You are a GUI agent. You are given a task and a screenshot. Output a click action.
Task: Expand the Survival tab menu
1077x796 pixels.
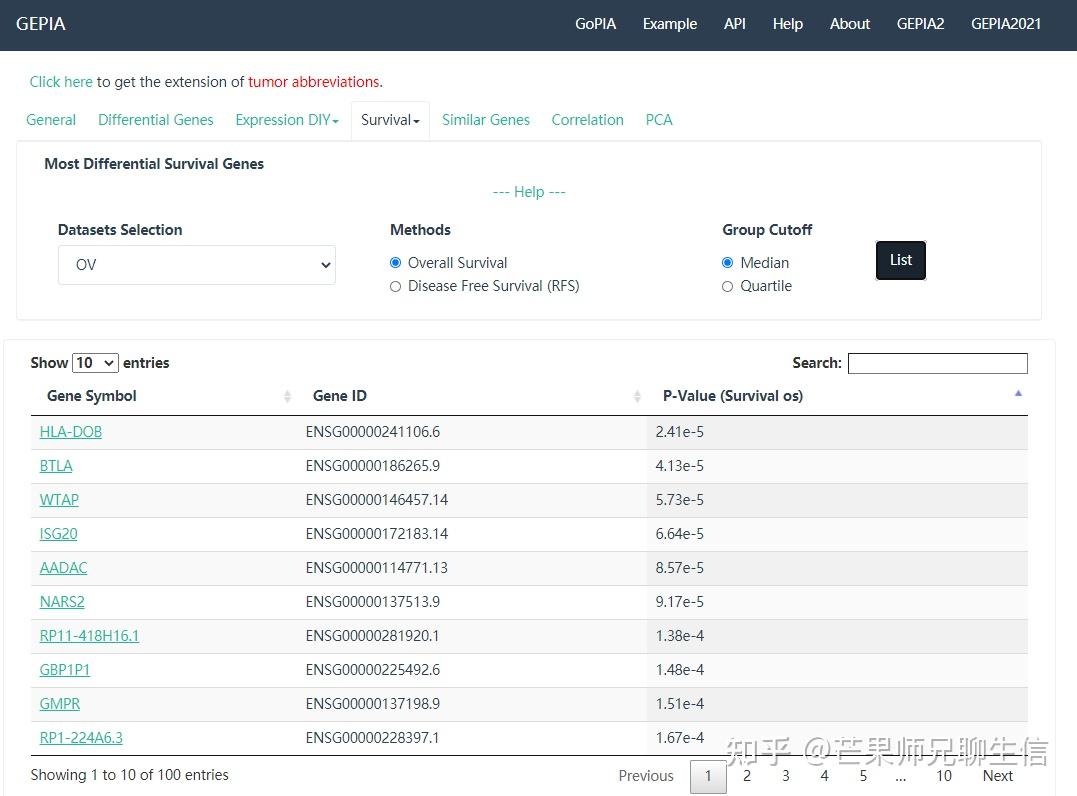(390, 120)
